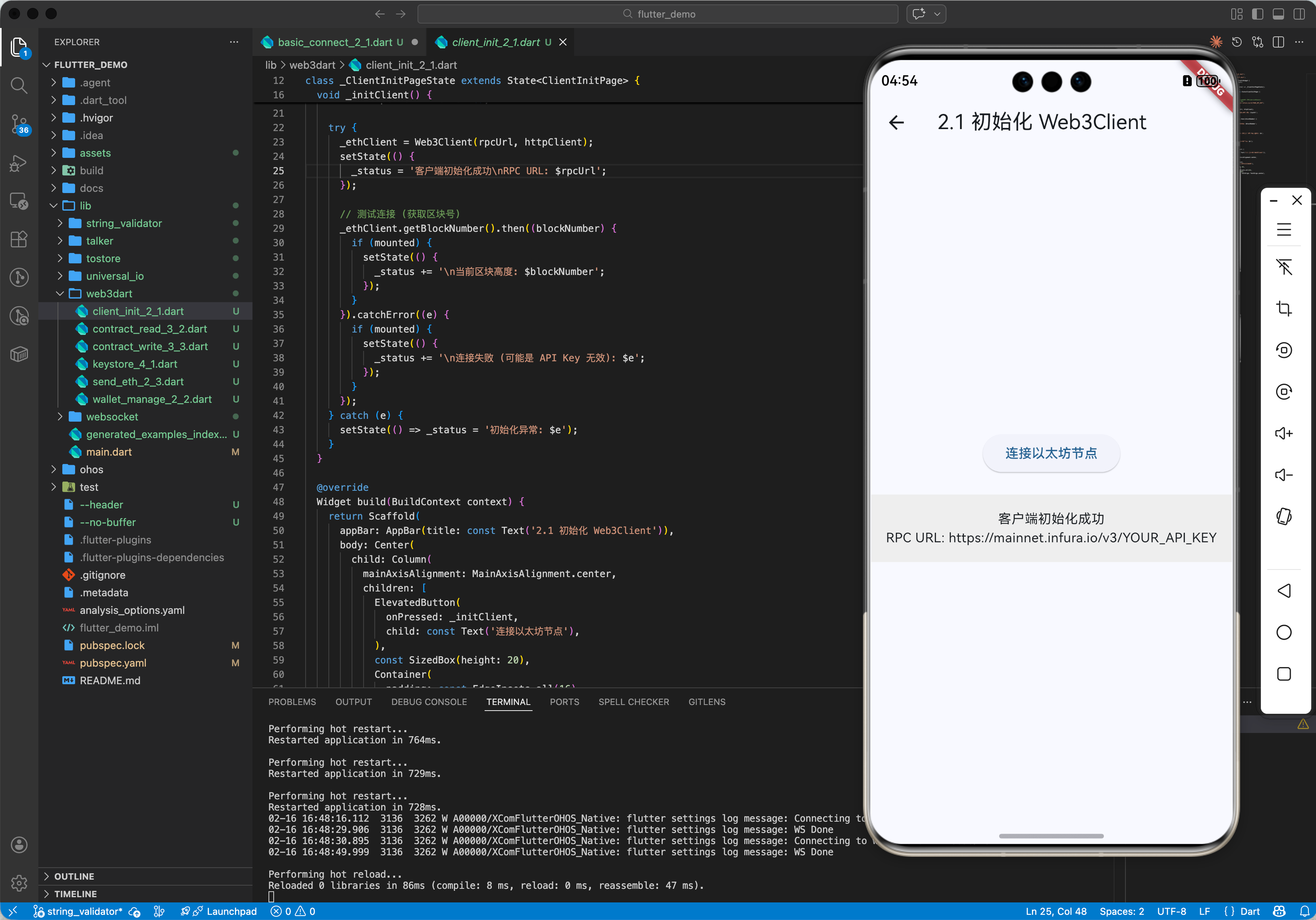
Task: Click the emulator volume up icon
Action: (1283, 433)
